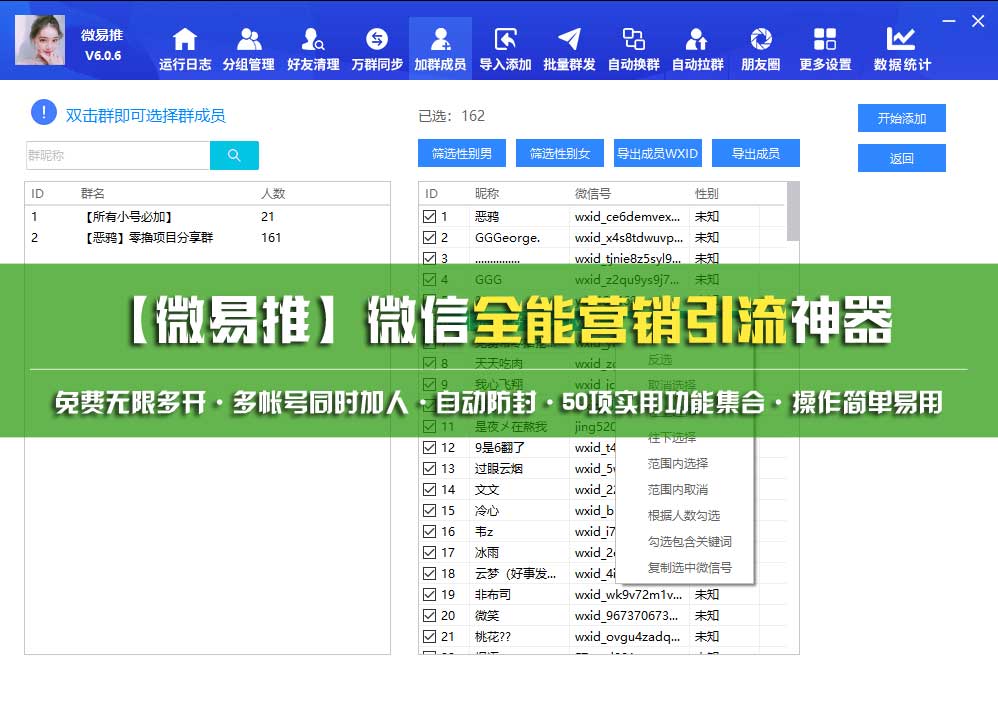This screenshot has width=998, height=701.
Task: Open 更多设置 grid icon
Action: tap(825, 40)
